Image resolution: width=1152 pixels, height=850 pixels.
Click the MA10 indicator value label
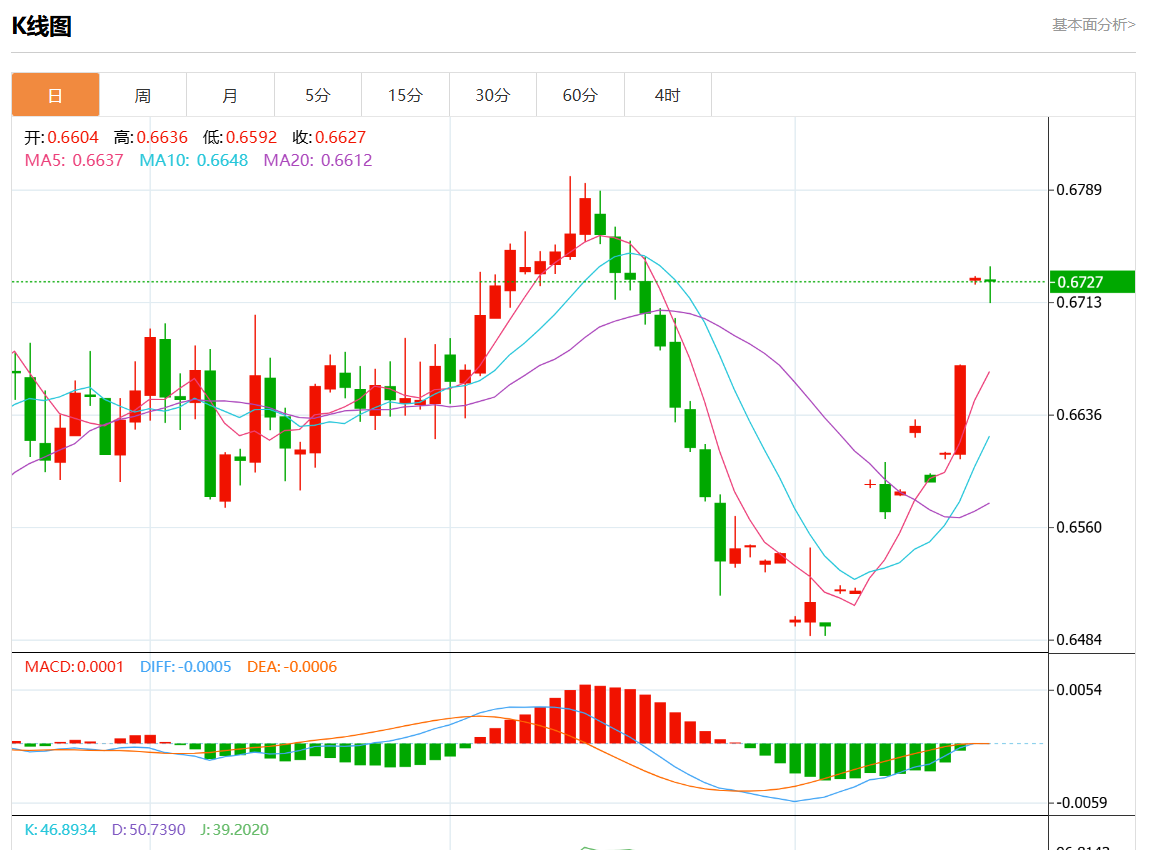[194, 160]
